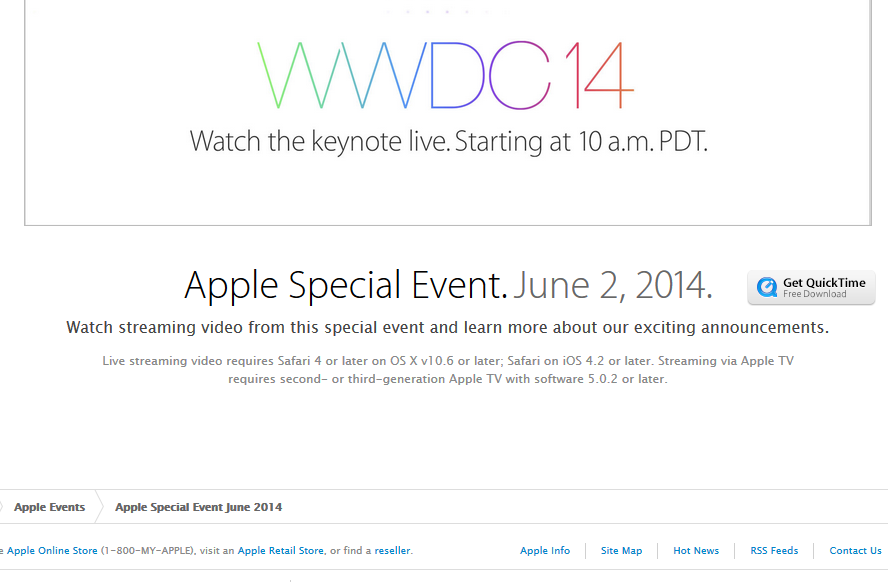
Task: Click the chevron separator after Apple Events
Action: [100, 507]
